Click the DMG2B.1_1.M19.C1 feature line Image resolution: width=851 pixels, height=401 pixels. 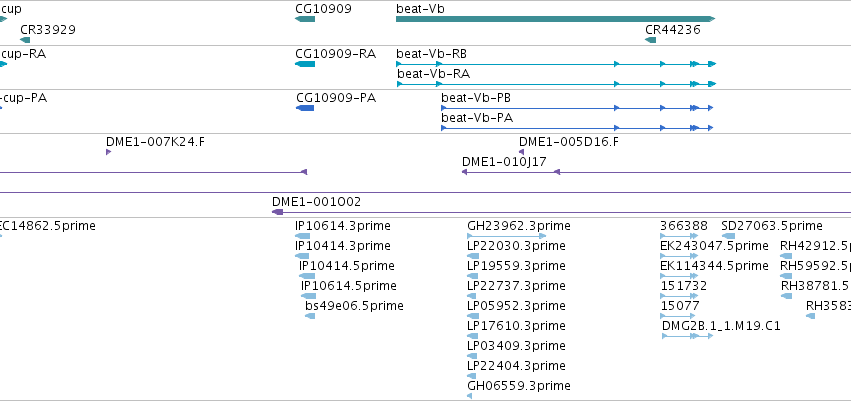tap(687, 336)
